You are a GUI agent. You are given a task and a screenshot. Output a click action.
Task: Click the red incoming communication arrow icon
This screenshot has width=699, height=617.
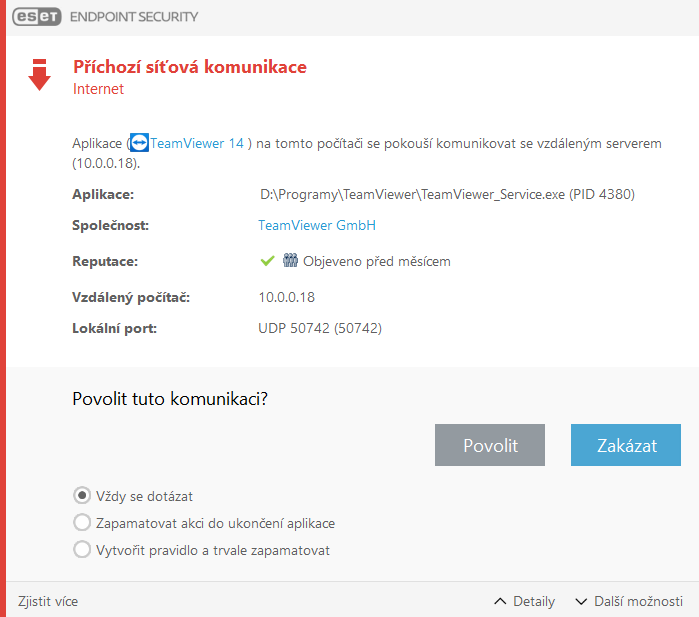click(39, 75)
